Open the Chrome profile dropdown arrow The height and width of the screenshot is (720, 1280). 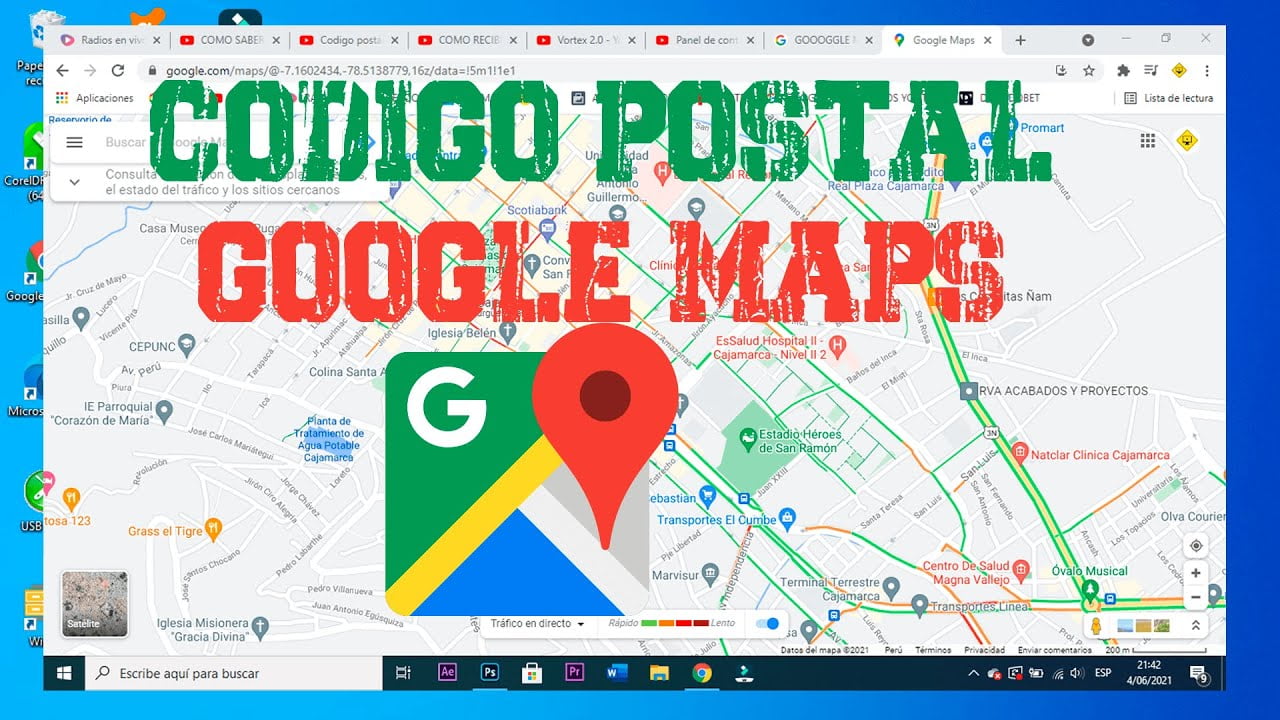tap(1088, 40)
